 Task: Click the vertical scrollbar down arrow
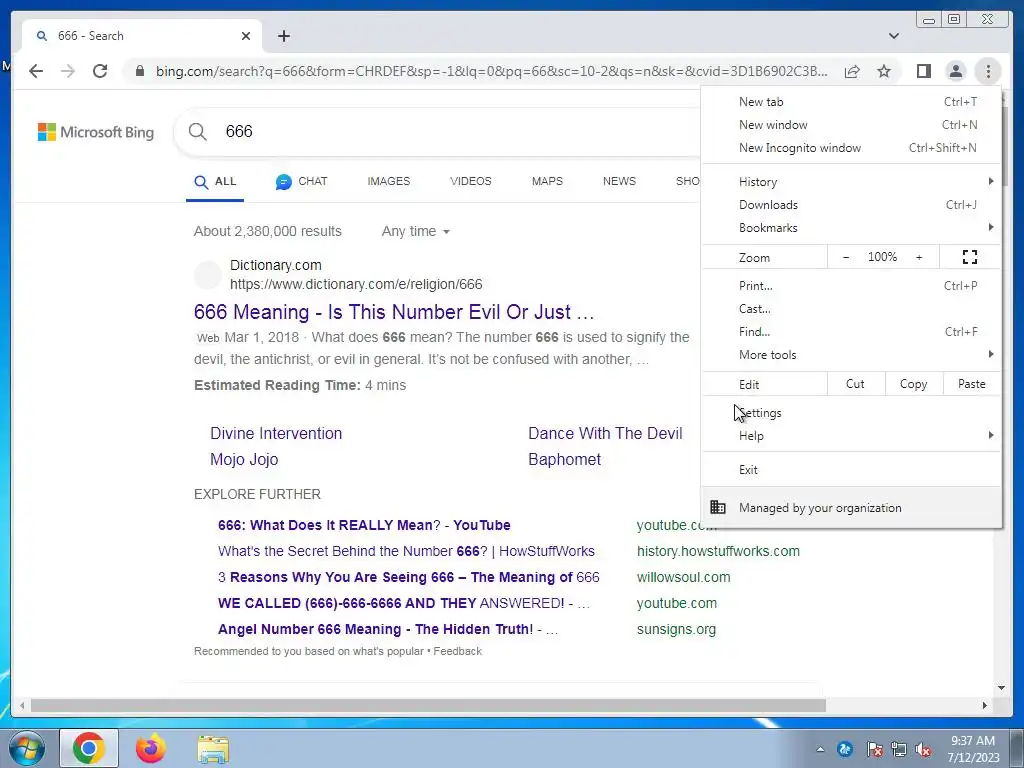[1001, 688]
